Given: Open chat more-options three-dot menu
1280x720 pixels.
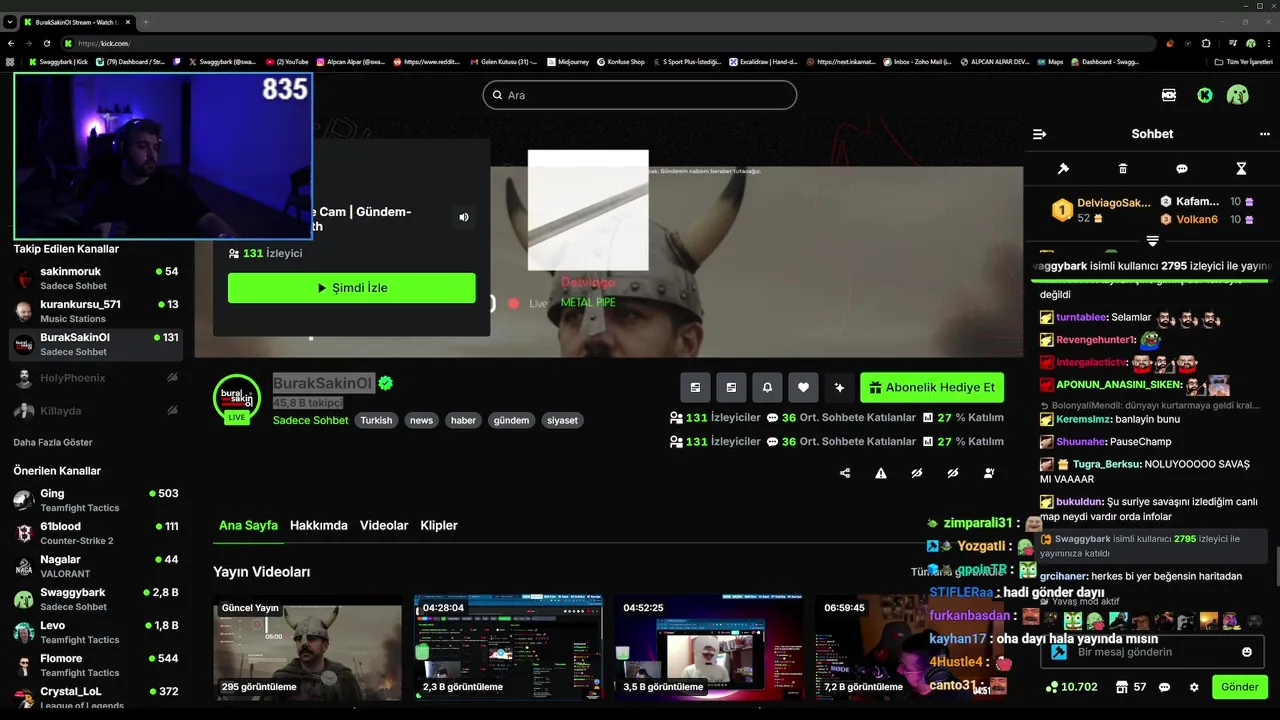Looking at the screenshot, I should [x=1264, y=134].
